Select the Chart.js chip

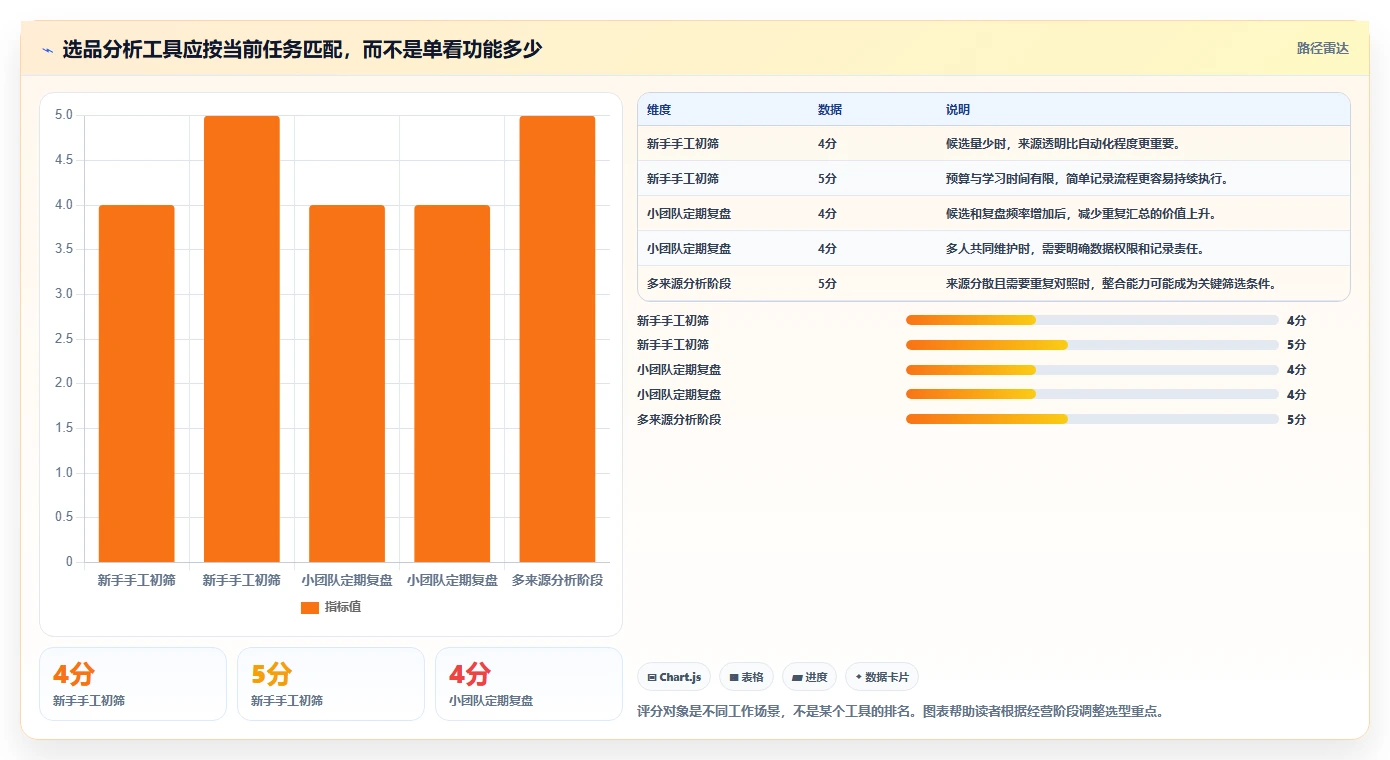point(675,677)
